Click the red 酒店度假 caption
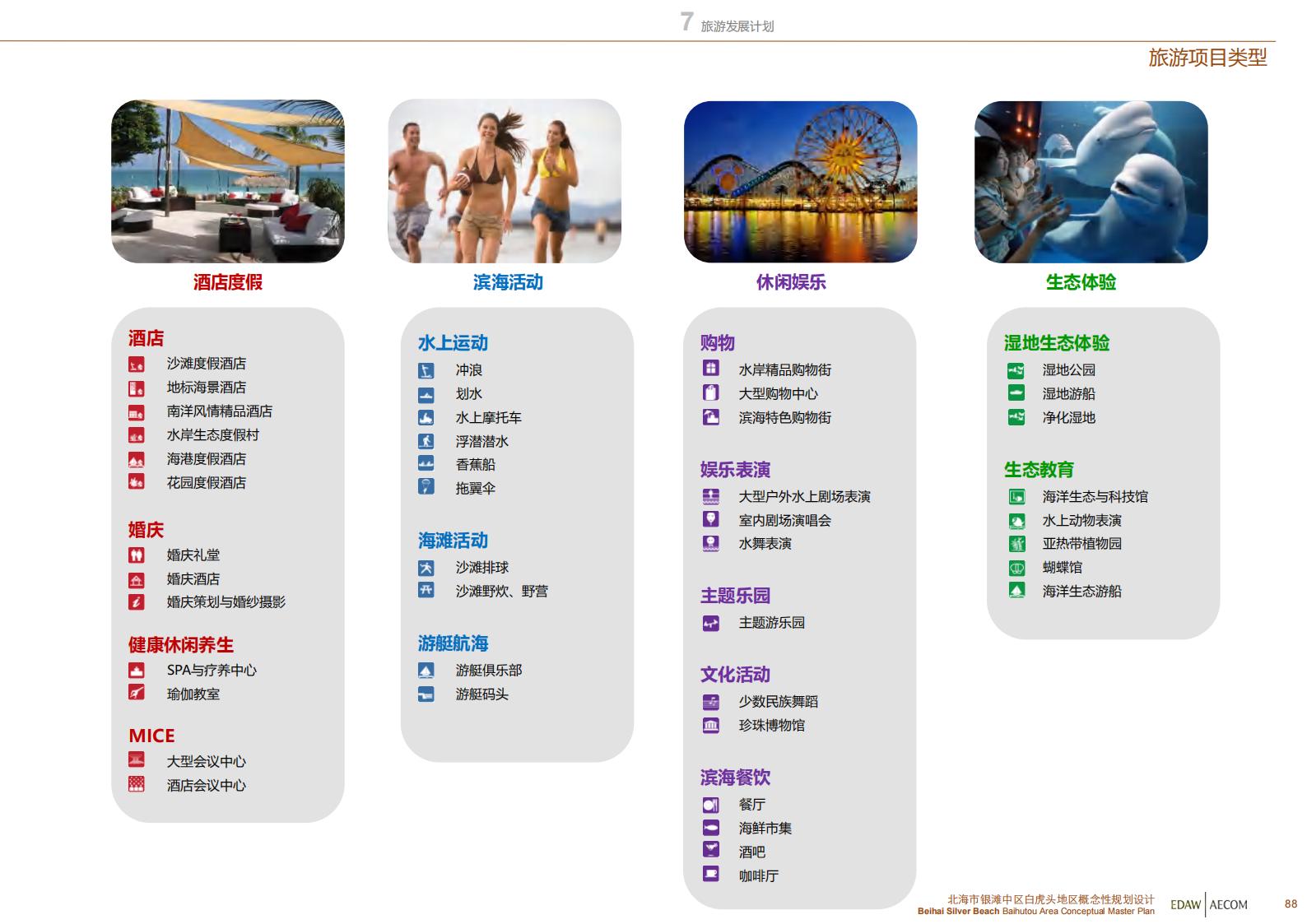Screen dimensions: 1307x924 [x=228, y=282]
